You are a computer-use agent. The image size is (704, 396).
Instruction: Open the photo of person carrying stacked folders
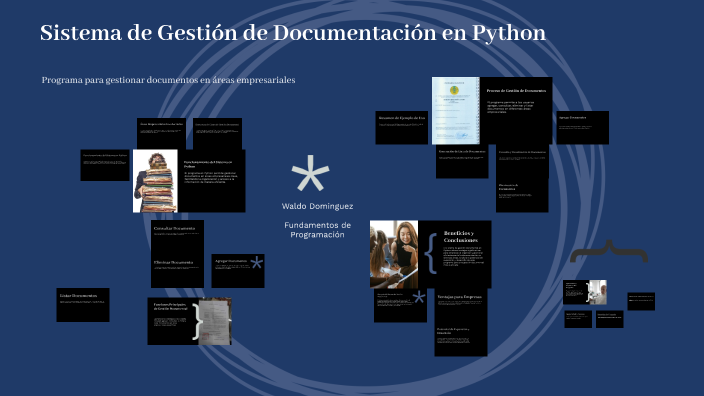155,181
